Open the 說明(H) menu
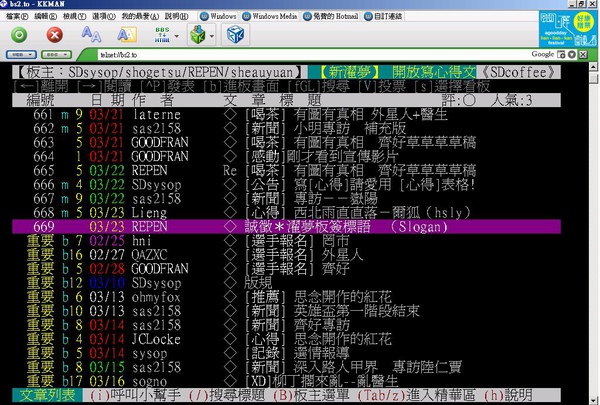Image resolution: width=600 pixels, height=405 pixels. pyautogui.click(x=176, y=16)
